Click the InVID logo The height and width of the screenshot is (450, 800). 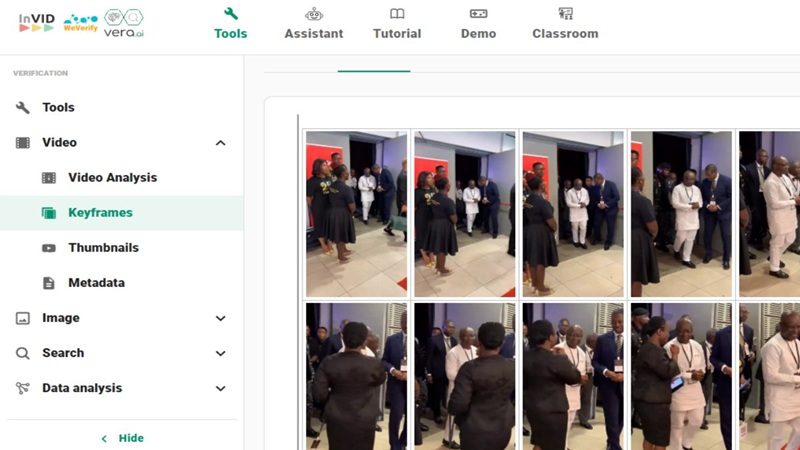tap(36, 22)
